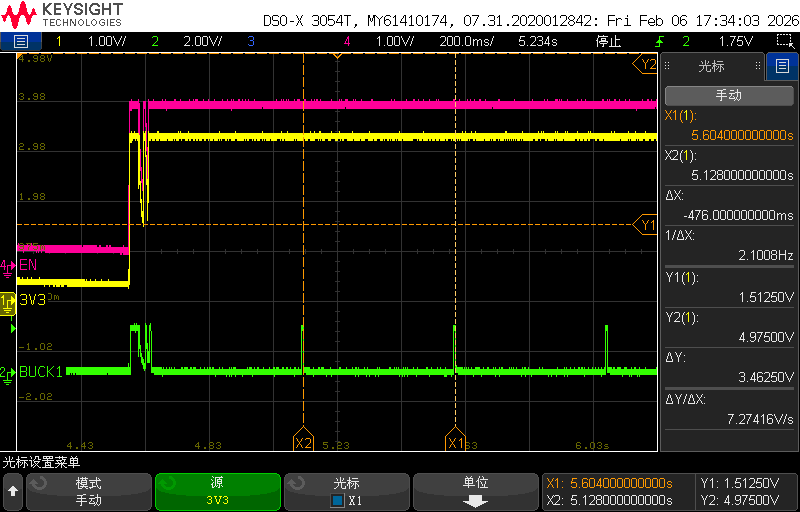Open the main menu icon at top left
This screenshot has height=512, width=800.
20,41
